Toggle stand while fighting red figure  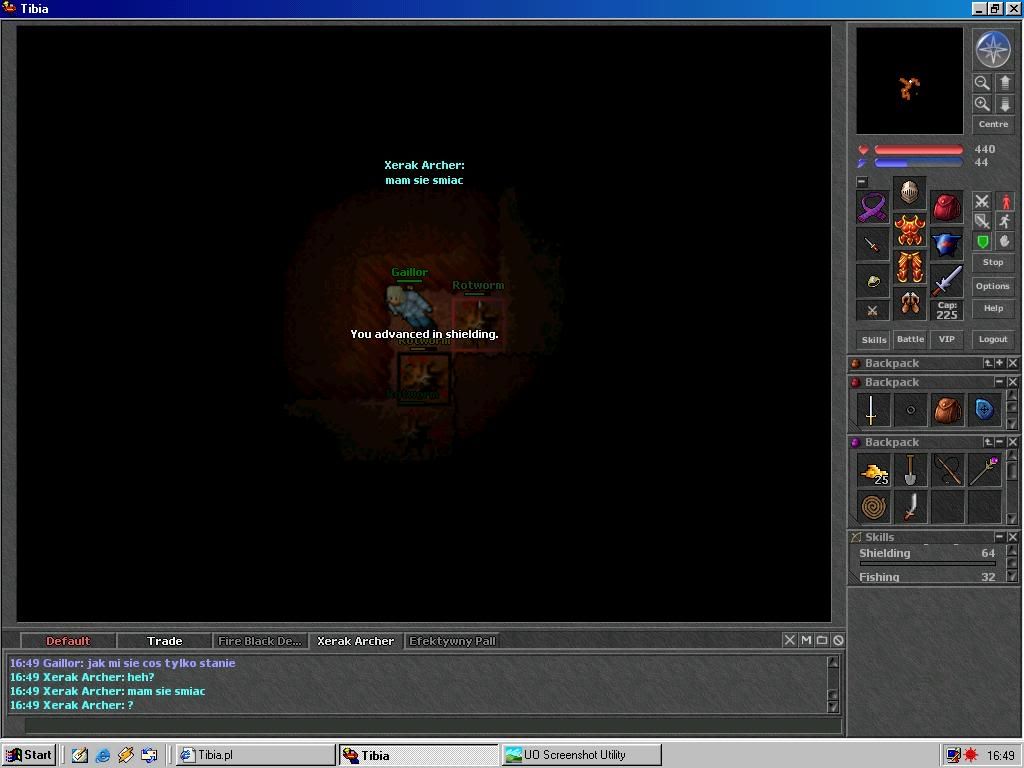(1004, 201)
